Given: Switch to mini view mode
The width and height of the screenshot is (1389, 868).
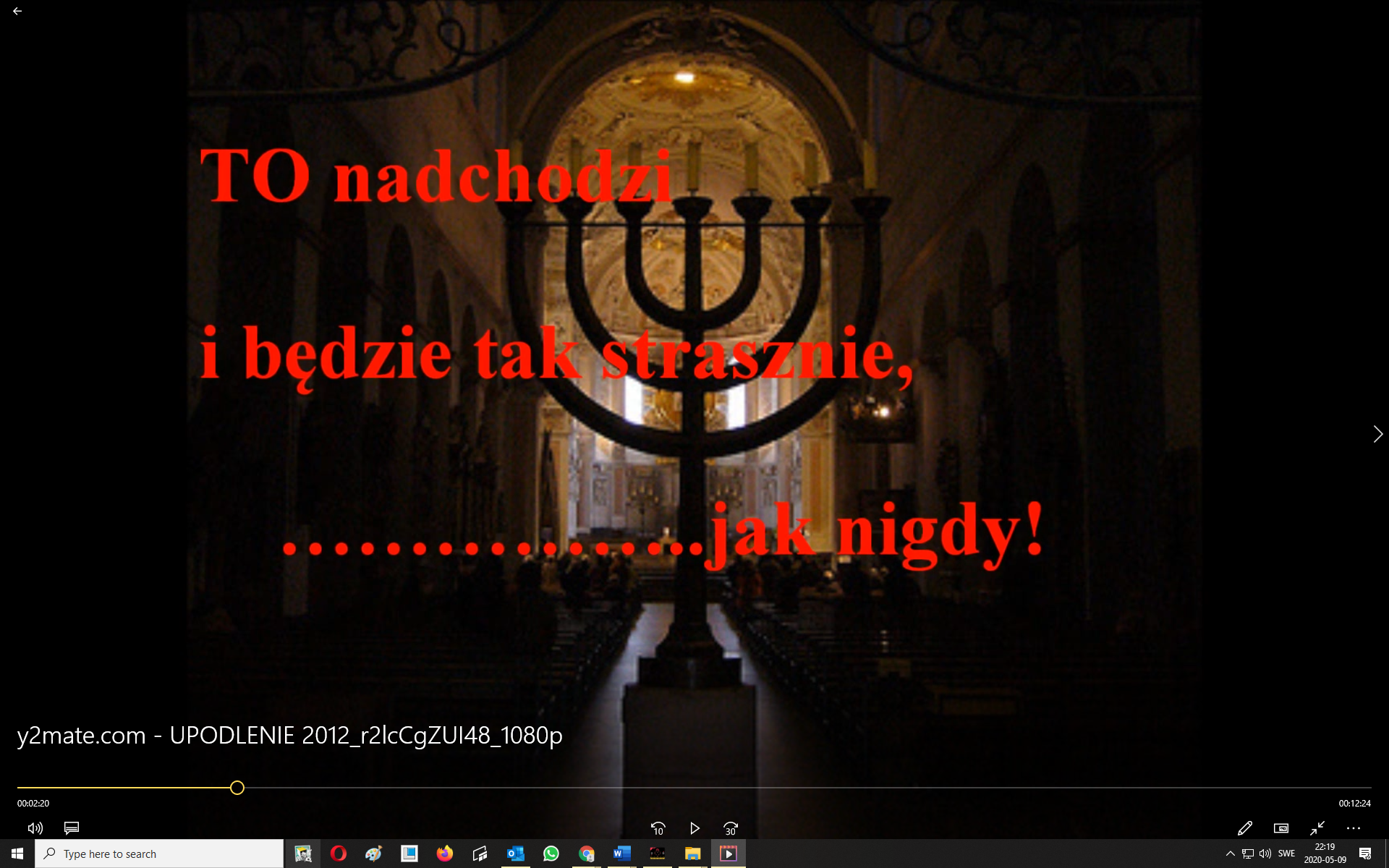Looking at the screenshot, I should [1280, 828].
